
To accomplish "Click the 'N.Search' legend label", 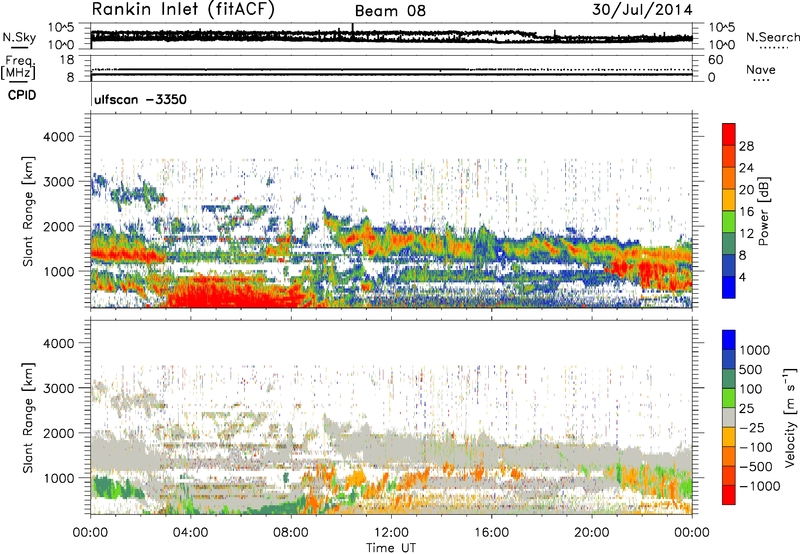I will 772,37.
